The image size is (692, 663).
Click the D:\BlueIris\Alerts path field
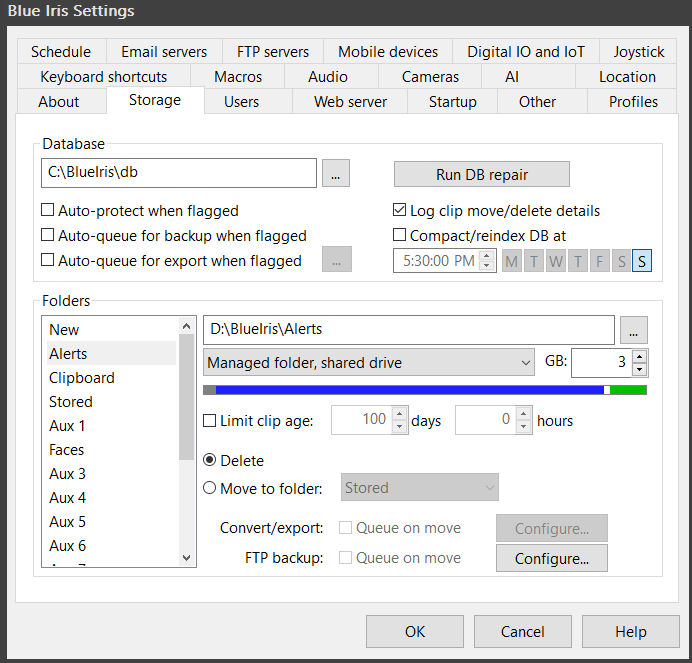409,330
